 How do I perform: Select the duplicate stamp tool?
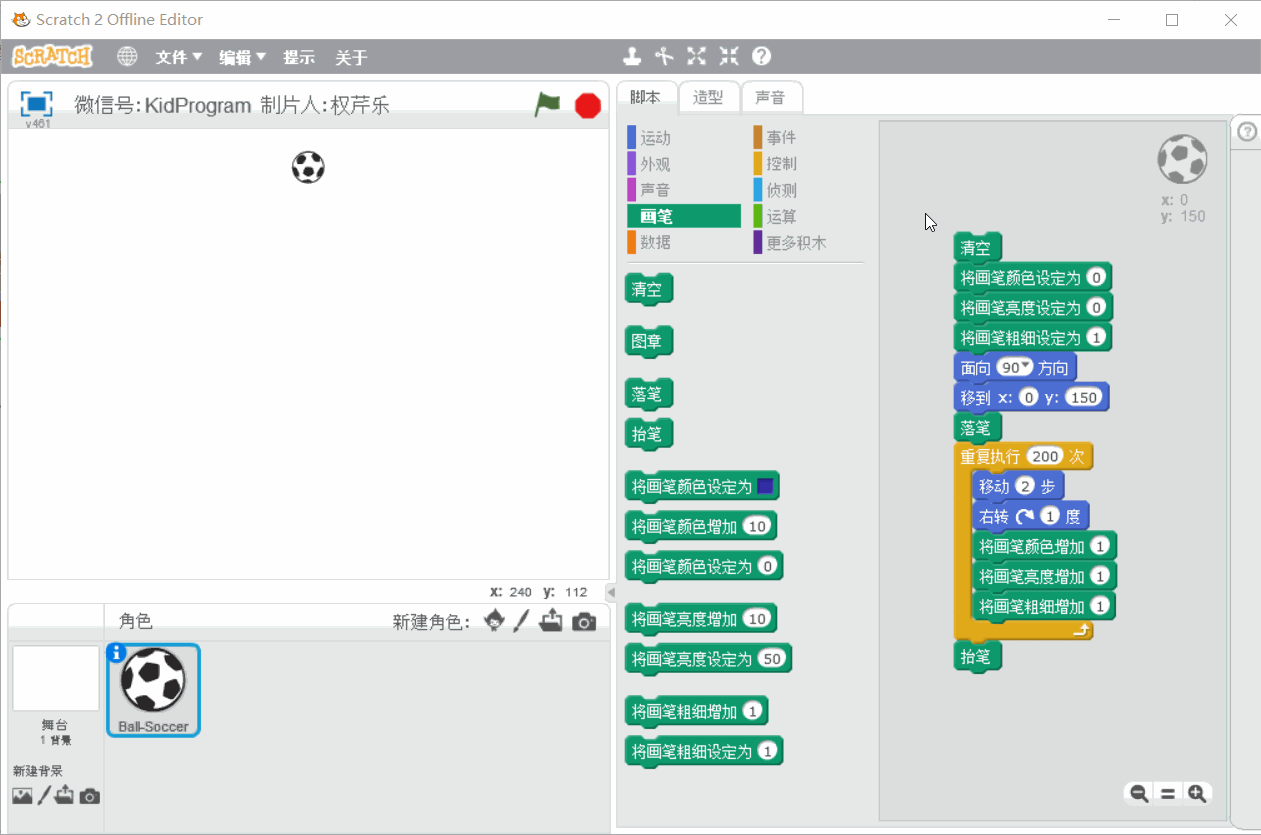click(x=632, y=56)
